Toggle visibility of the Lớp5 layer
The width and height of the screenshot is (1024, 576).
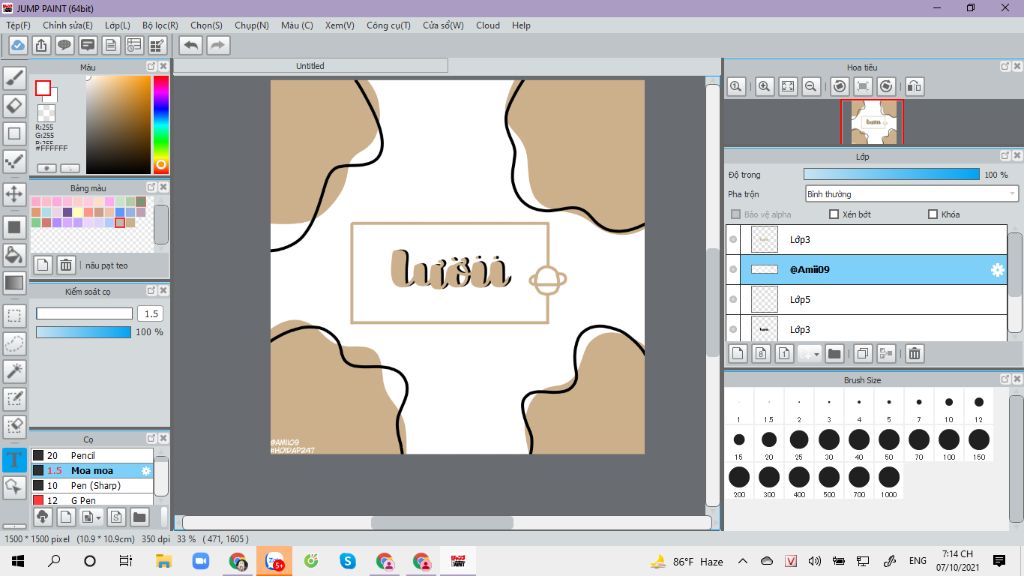tap(733, 300)
